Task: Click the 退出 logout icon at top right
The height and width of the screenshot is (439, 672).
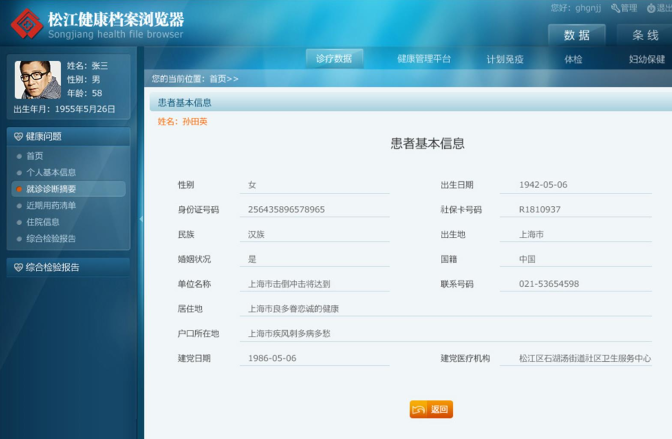Action: click(649, 8)
